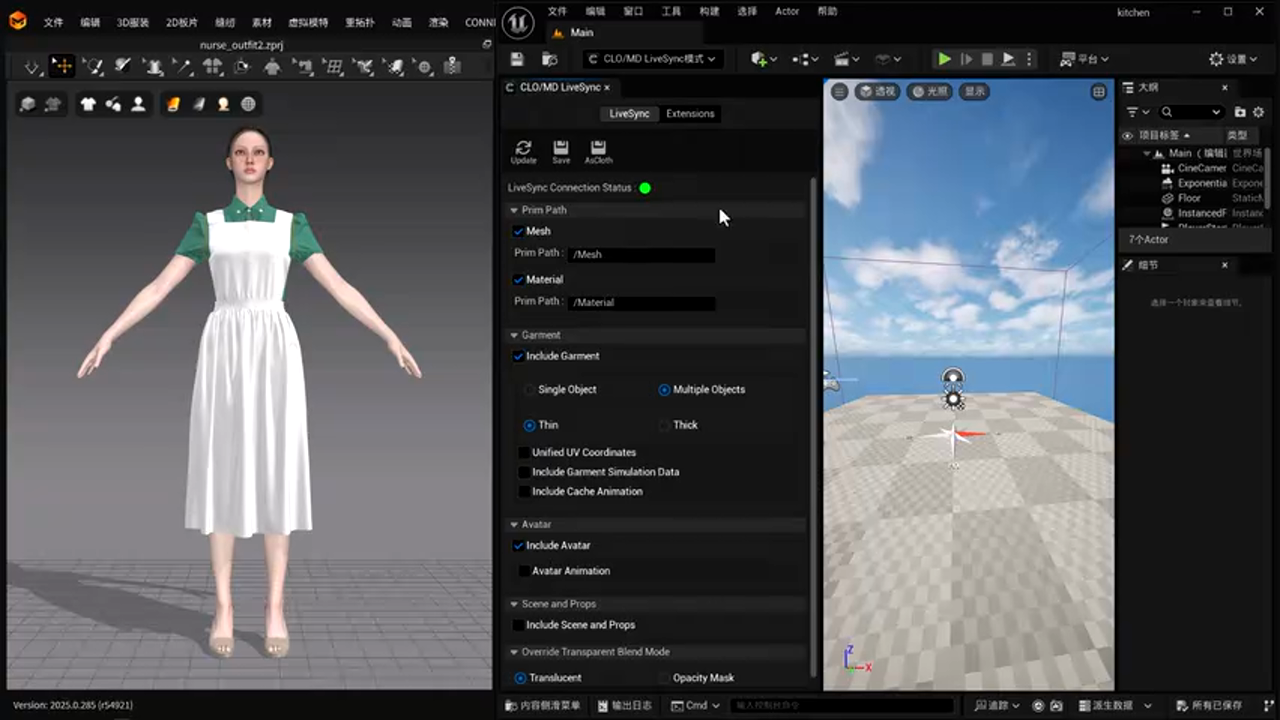Collapse the Garment section
This screenshot has height=720, width=1280.
514,335
